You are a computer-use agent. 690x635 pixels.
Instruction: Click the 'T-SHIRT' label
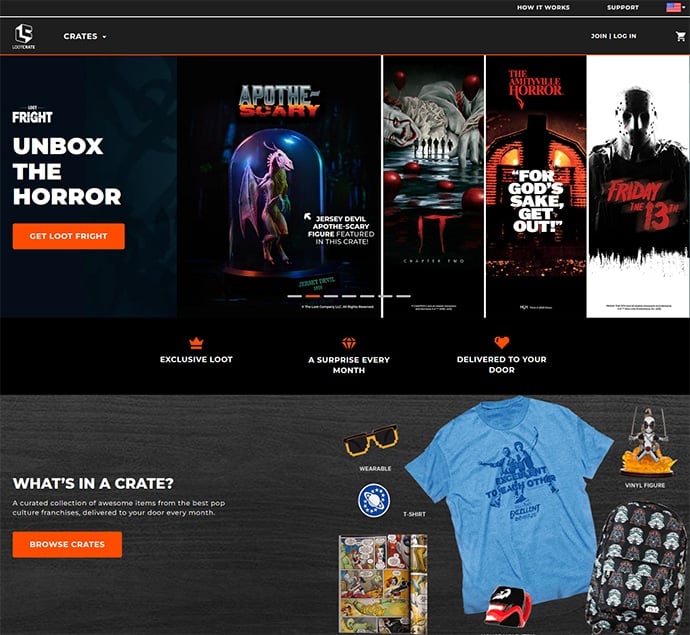coord(414,514)
